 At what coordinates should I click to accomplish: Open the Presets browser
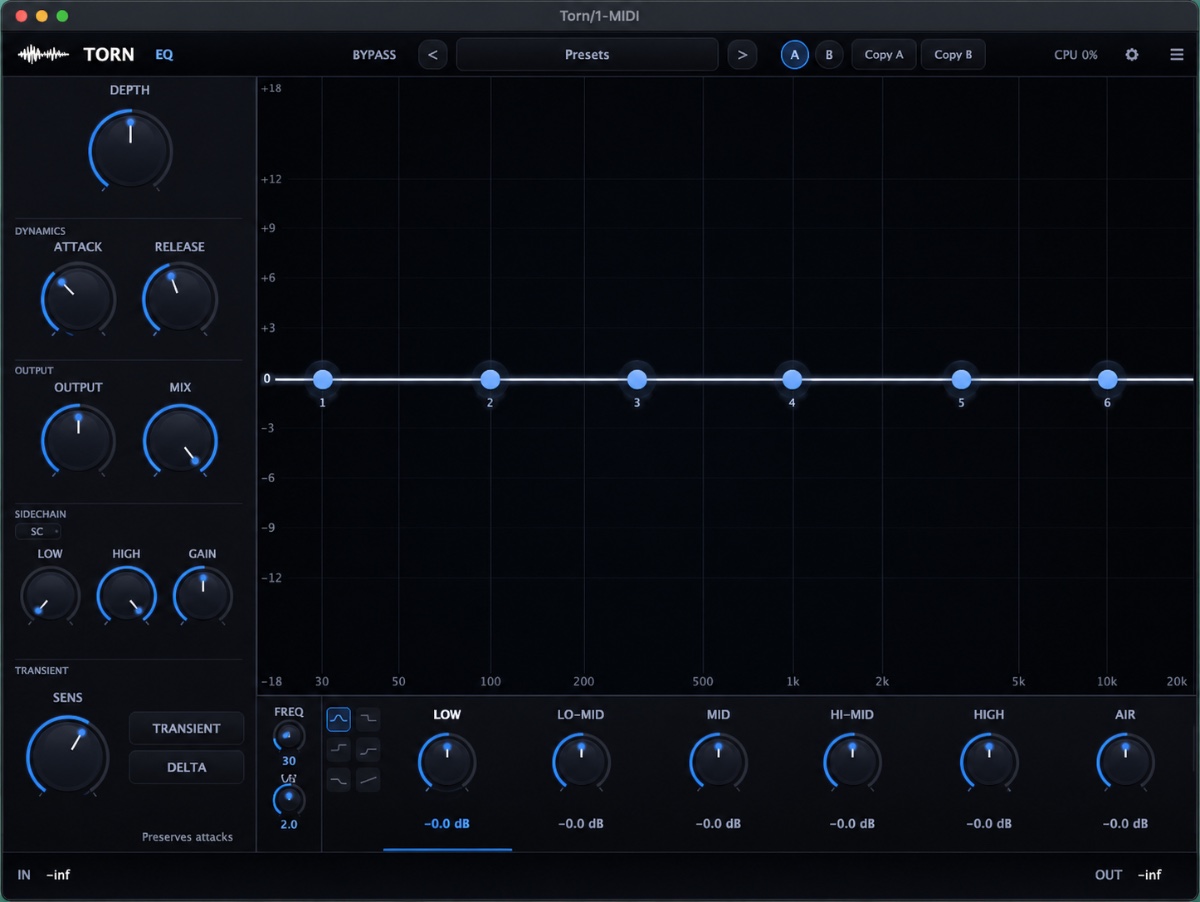coord(587,54)
